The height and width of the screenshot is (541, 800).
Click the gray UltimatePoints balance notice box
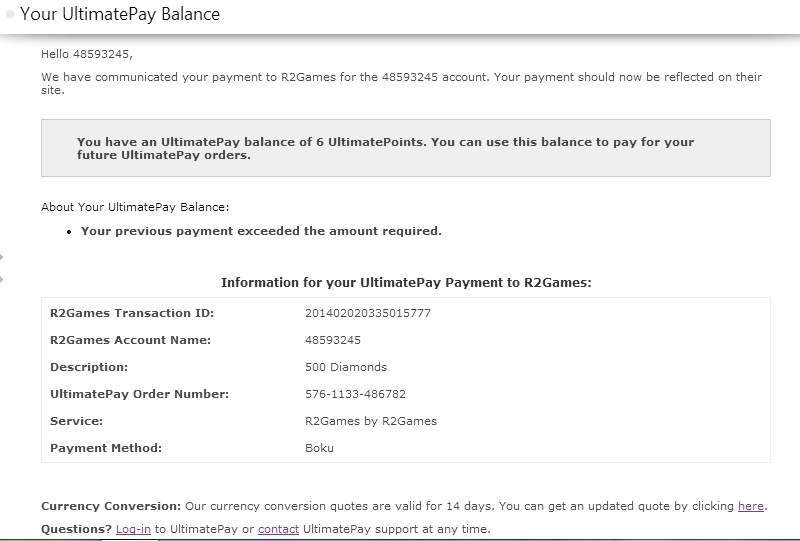405,148
